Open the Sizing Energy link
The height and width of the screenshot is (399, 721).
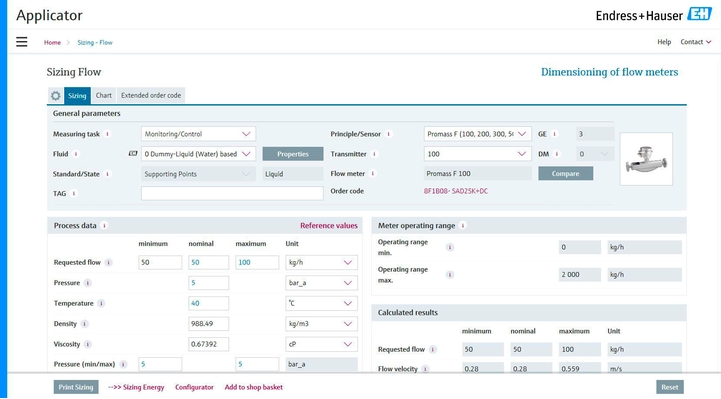(x=136, y=387)
